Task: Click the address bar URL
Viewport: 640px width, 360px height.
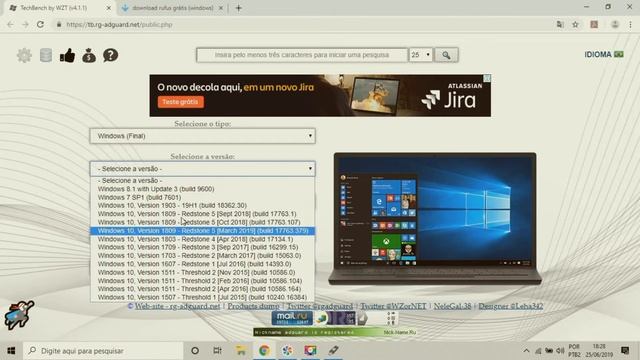Action: coord(119,24)
